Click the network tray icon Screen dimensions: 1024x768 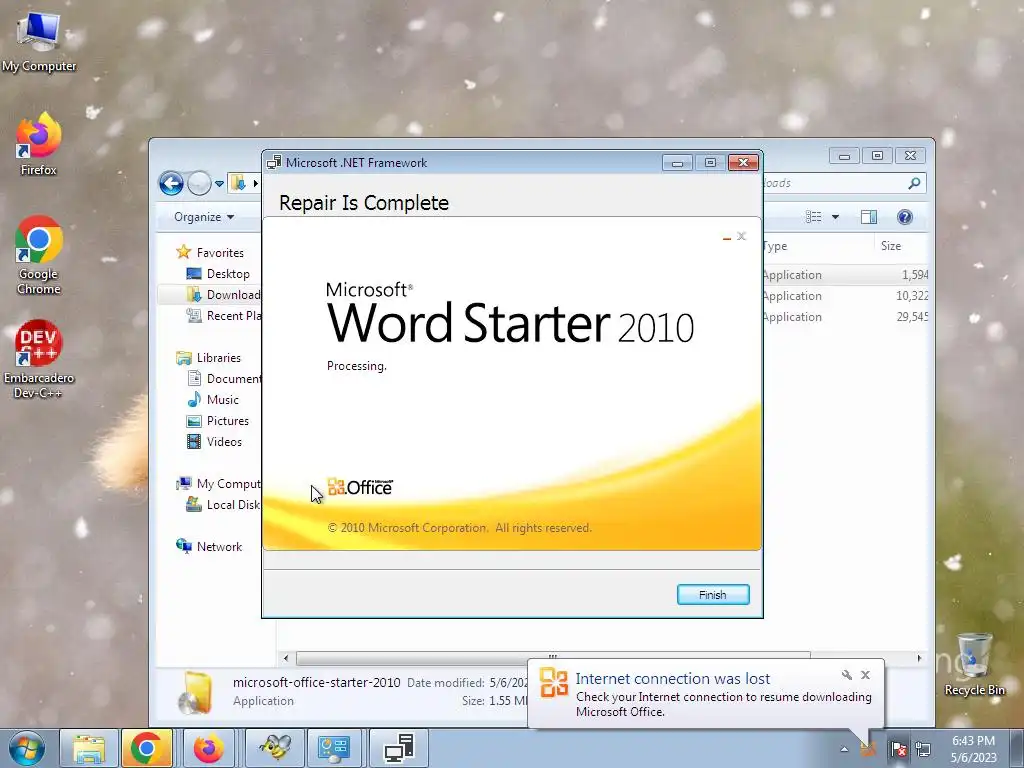923,750
